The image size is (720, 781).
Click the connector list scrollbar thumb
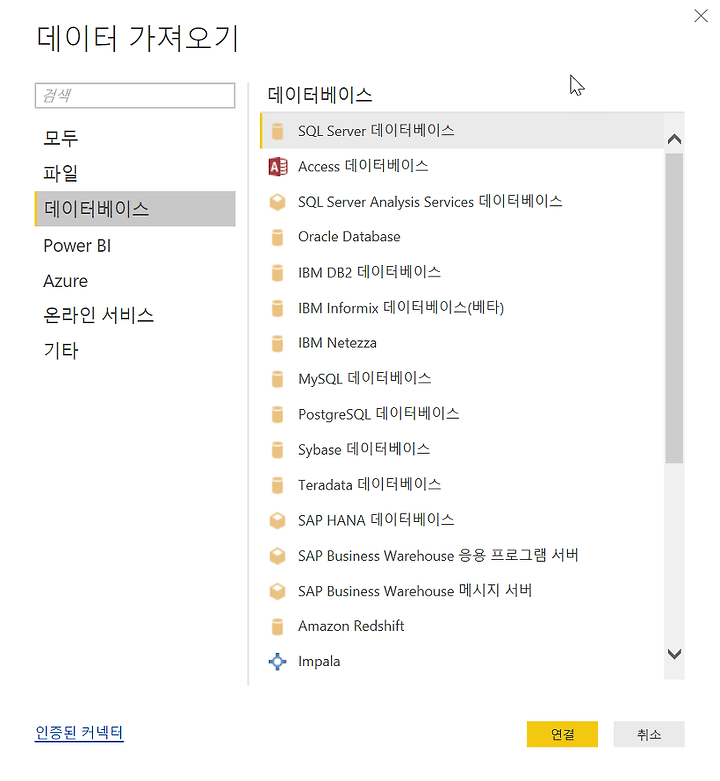(x=674, y=308)
